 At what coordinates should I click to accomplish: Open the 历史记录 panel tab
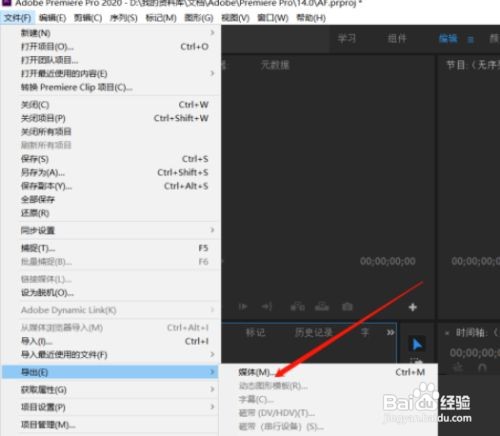coord(313,332)
